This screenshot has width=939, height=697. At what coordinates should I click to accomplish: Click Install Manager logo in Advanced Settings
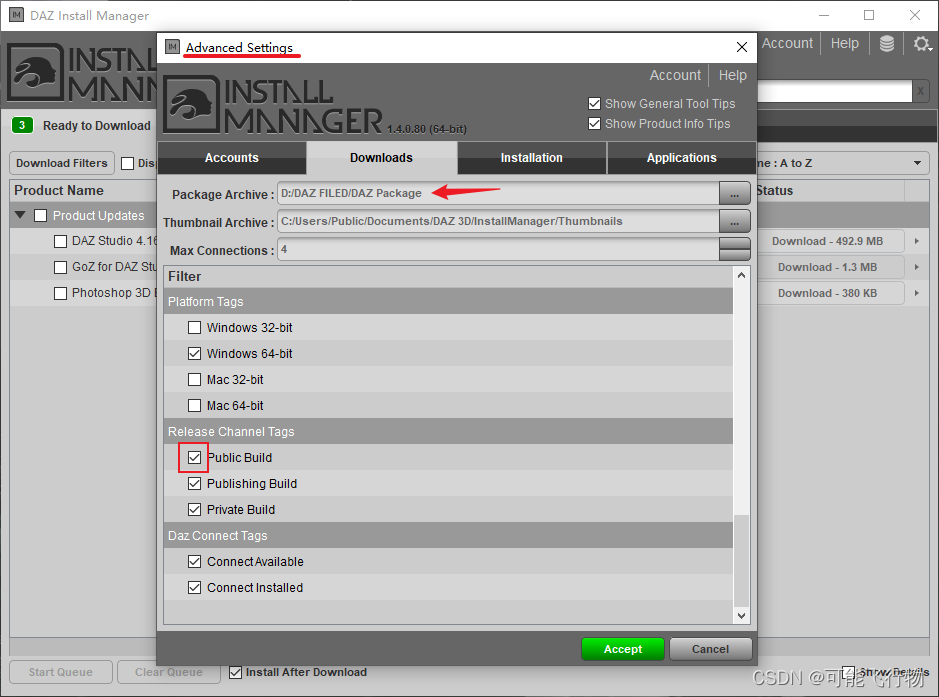[273, 105]
